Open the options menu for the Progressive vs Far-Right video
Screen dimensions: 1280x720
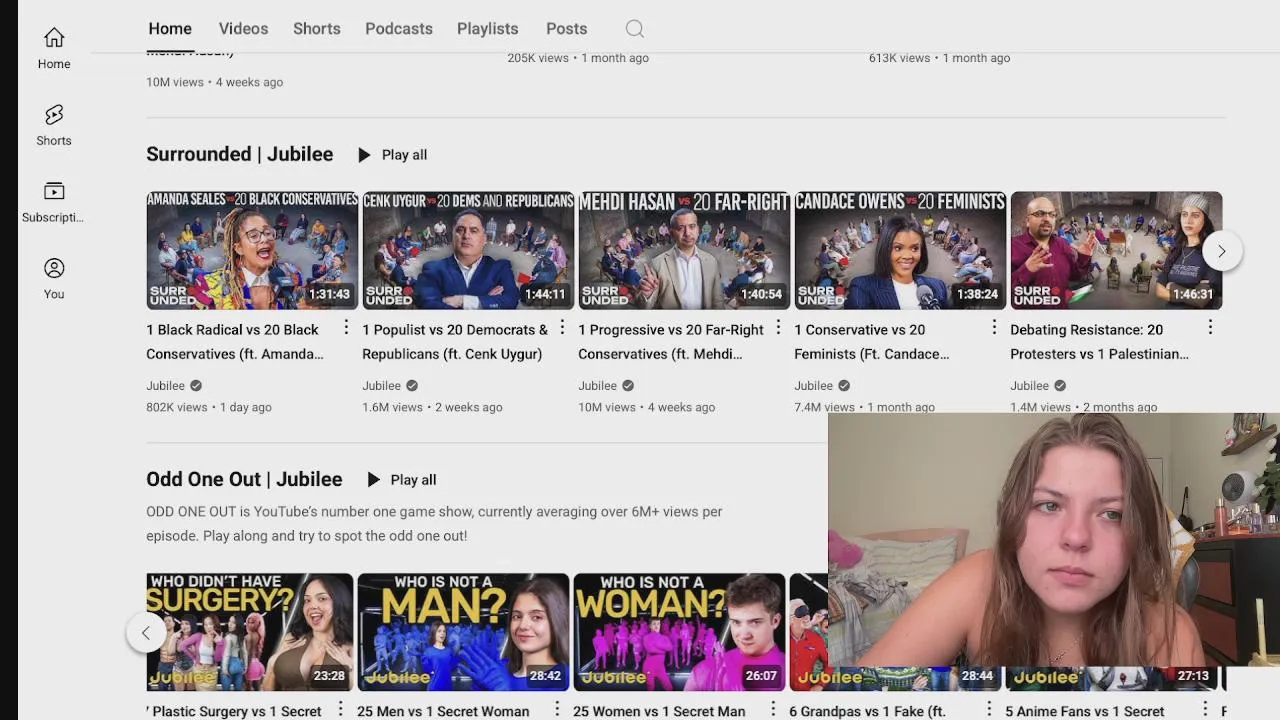pos(778,327)
